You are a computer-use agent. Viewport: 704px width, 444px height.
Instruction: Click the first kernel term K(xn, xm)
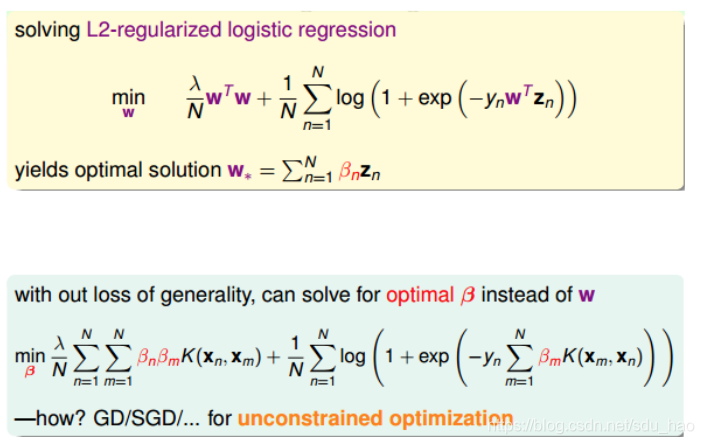pyautogui.click(x=222, y=357)
